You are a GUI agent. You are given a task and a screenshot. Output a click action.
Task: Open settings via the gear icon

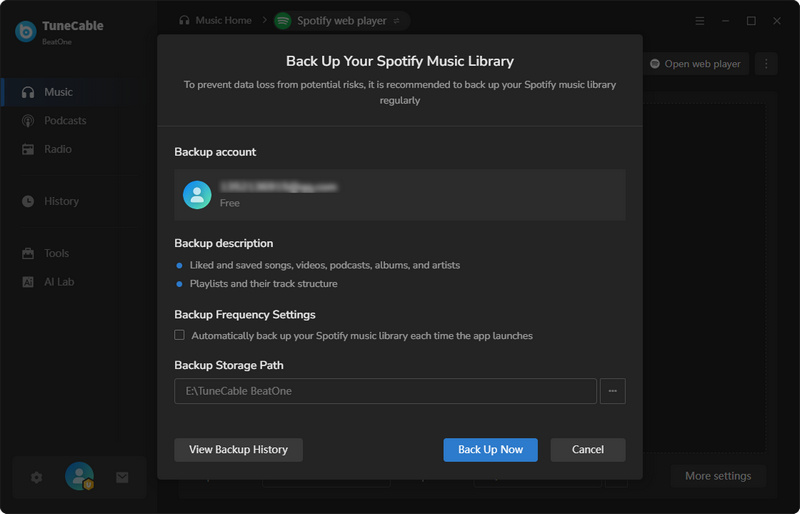(36, 477)
